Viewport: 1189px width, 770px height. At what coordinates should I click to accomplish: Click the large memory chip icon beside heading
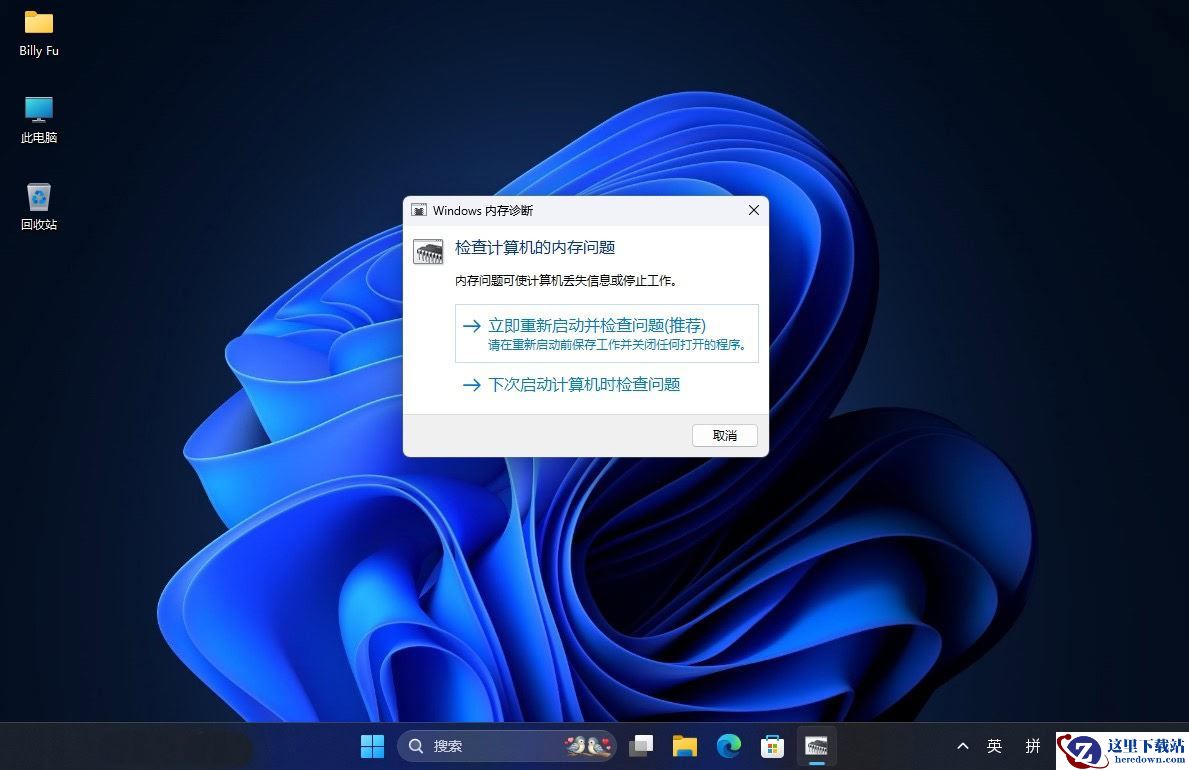point(428,251)
